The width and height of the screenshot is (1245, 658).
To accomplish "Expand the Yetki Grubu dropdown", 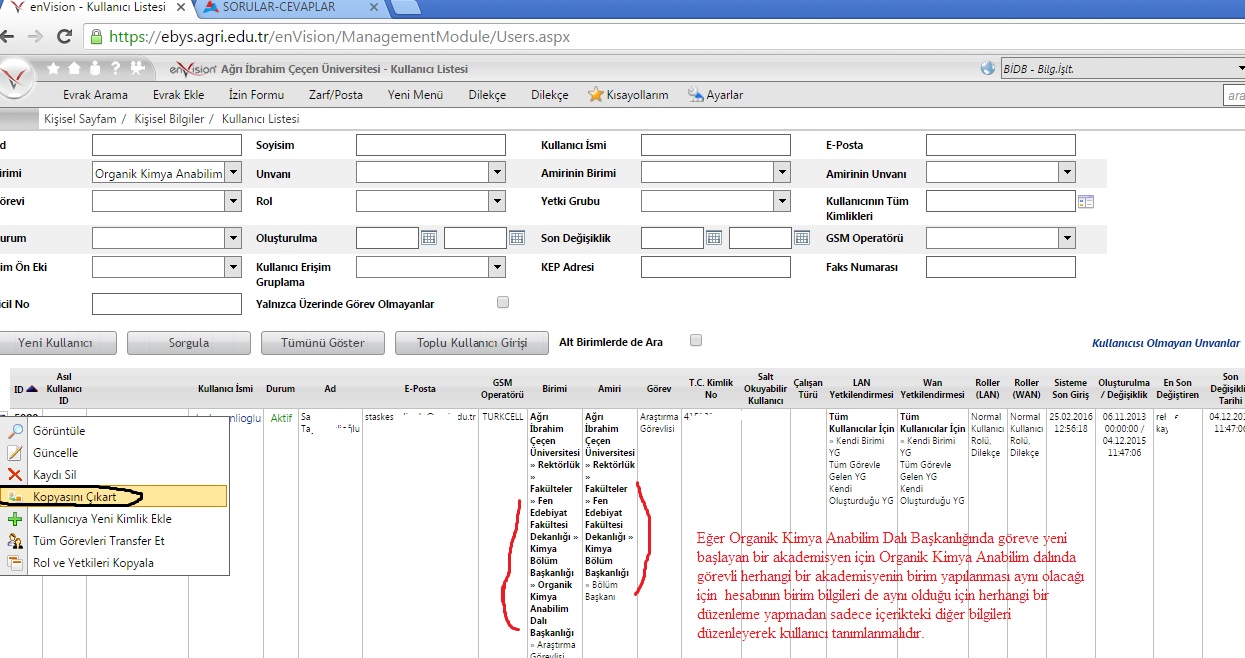I will 782,201.
